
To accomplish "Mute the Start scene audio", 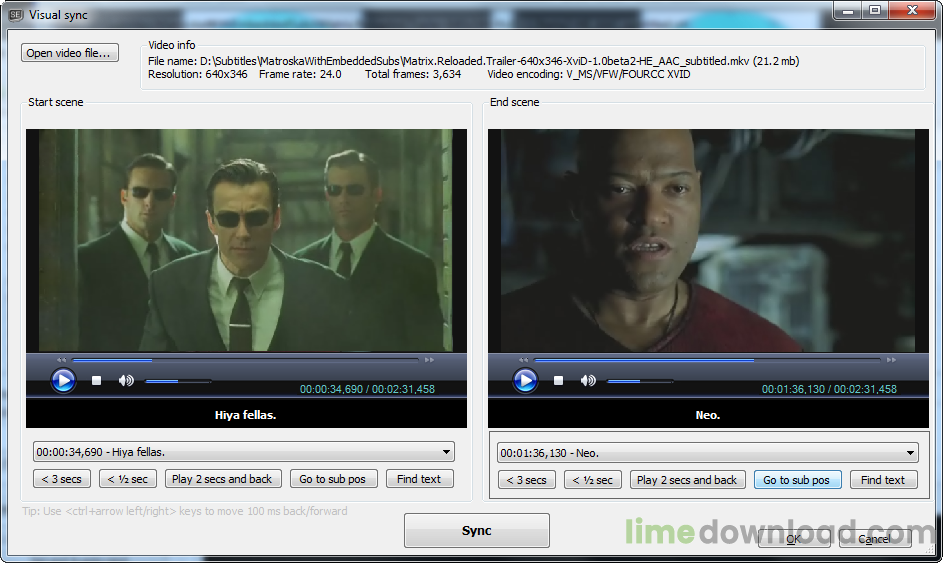I will pos(126,381).
